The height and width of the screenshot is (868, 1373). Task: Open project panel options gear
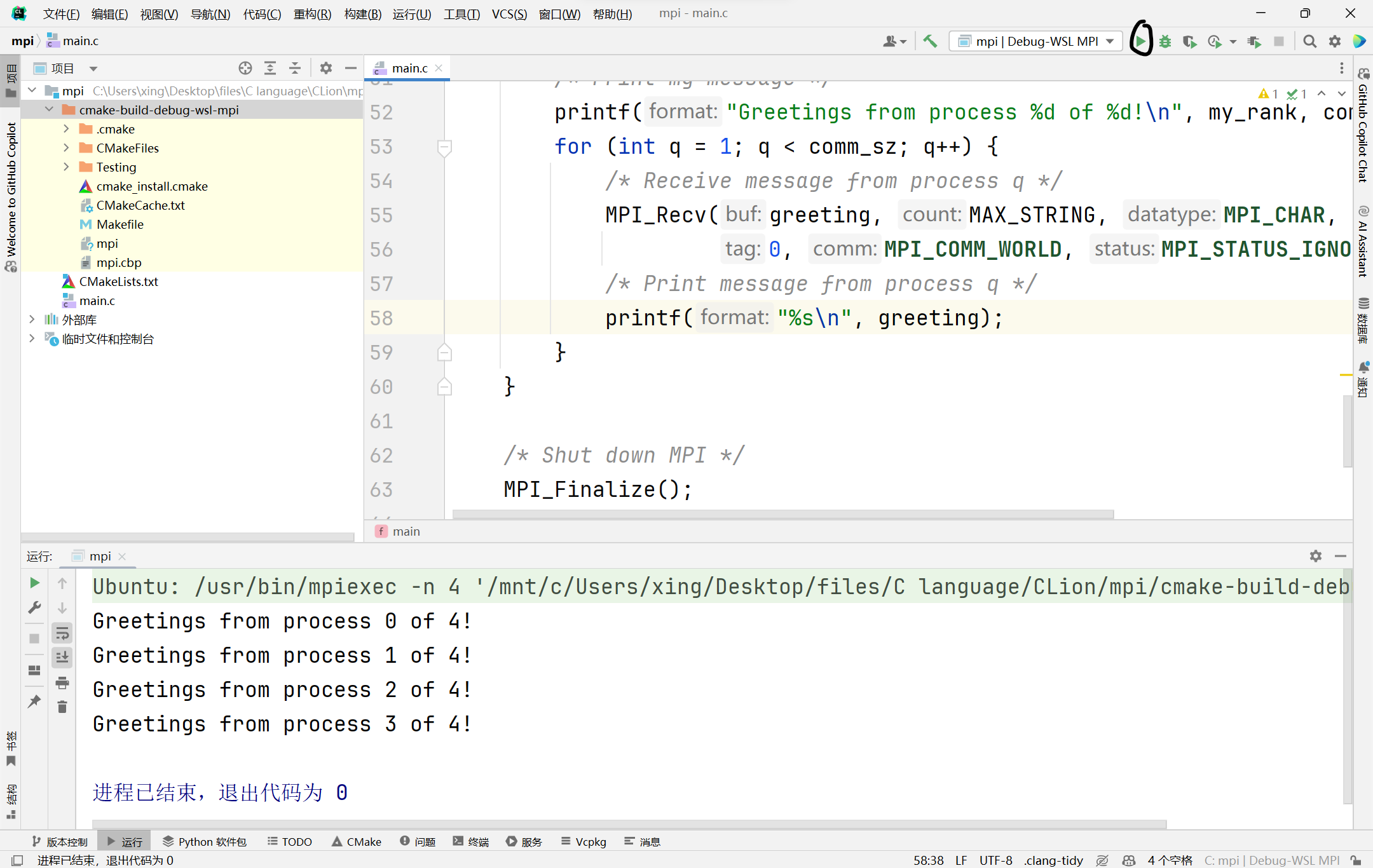click(326, 68)
